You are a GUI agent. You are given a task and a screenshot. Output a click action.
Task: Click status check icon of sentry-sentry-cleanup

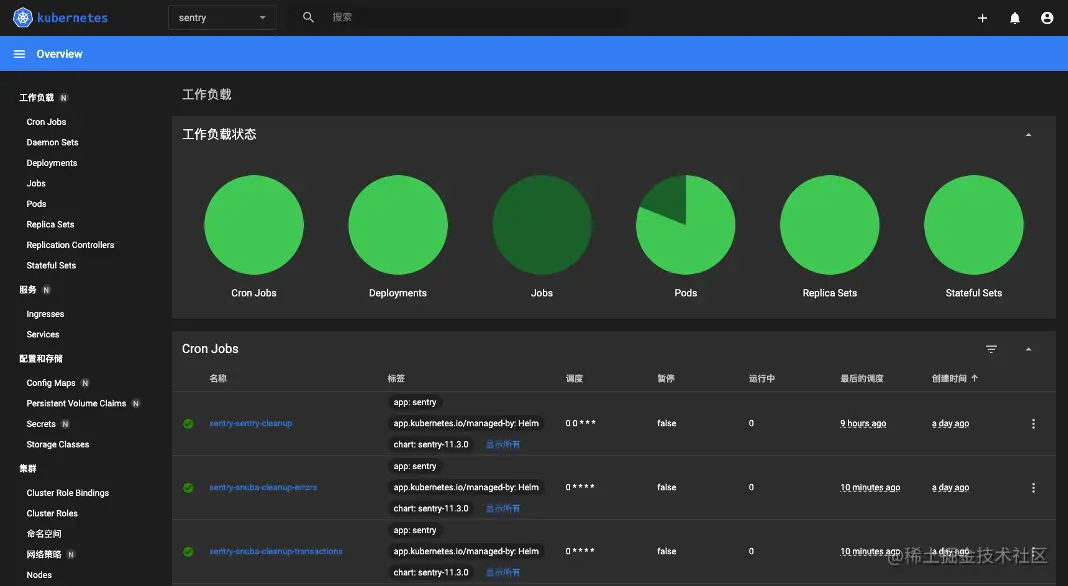188,424
